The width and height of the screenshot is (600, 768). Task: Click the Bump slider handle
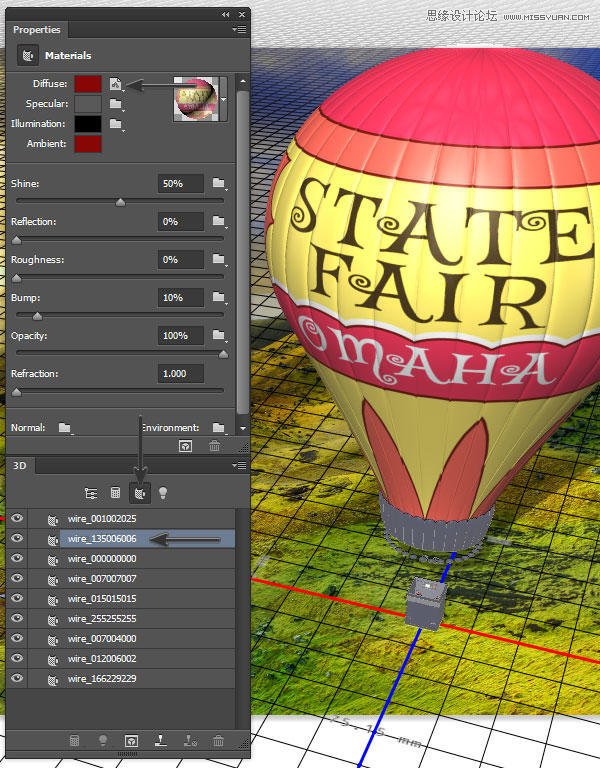click(37, 316)
